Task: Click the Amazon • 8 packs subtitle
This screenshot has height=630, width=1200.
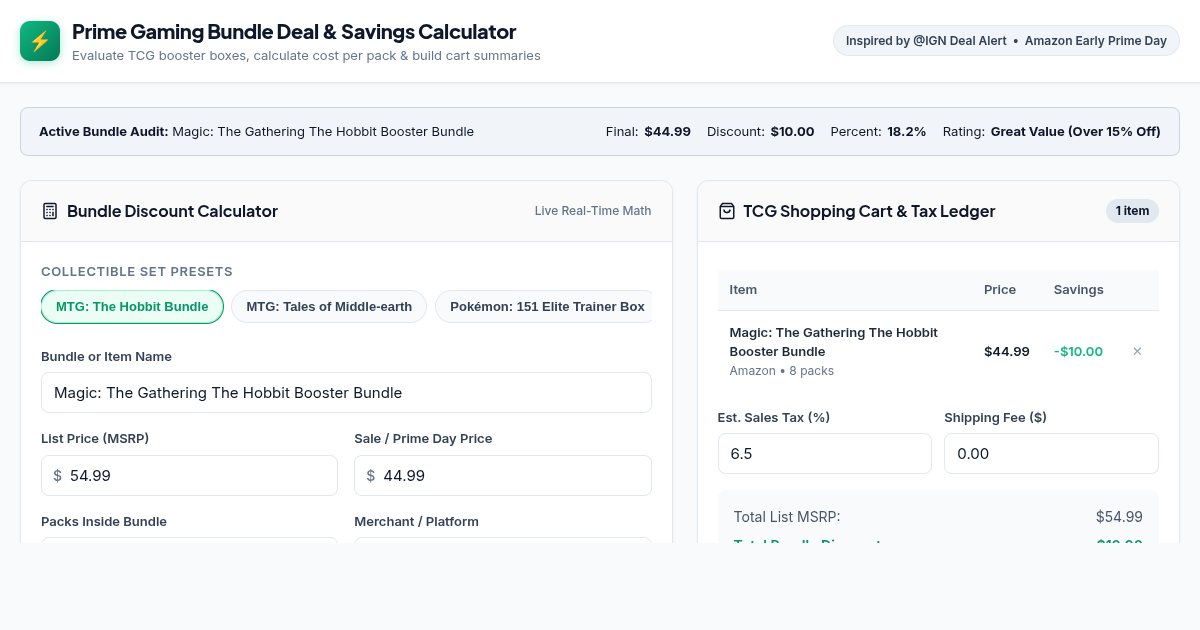Action: (x=782, y=371)
